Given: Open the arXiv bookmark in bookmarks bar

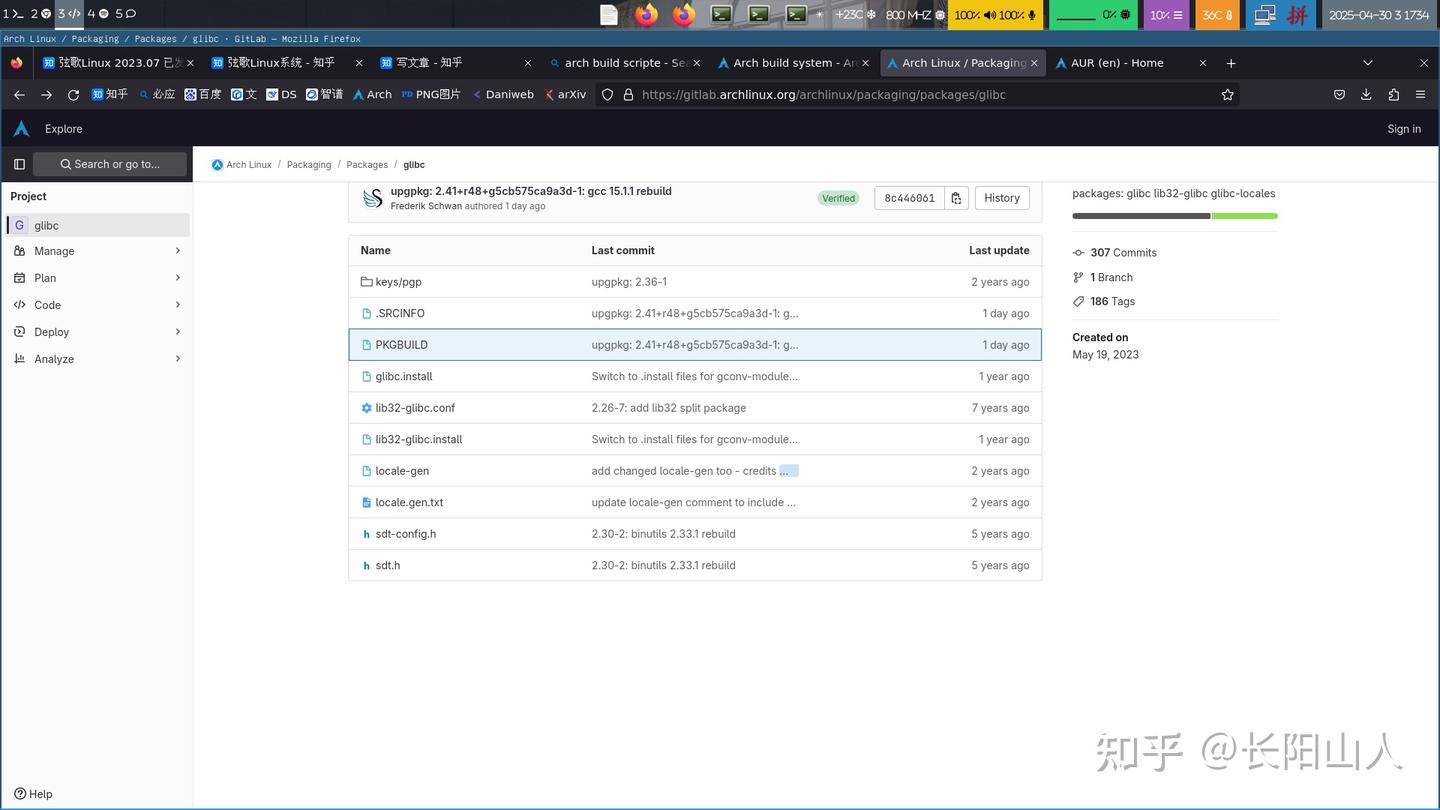Looking at the screenshot, I should click(566, 95).
